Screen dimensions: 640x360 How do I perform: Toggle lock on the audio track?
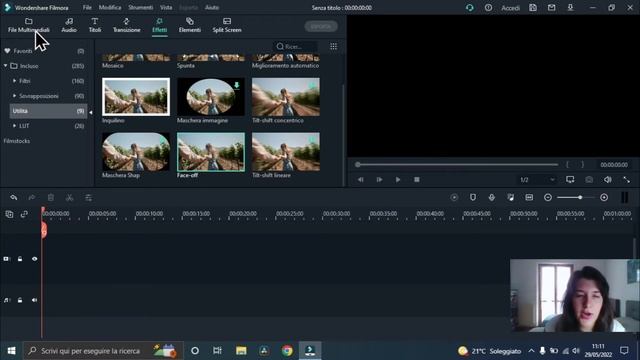pos(20,300)
